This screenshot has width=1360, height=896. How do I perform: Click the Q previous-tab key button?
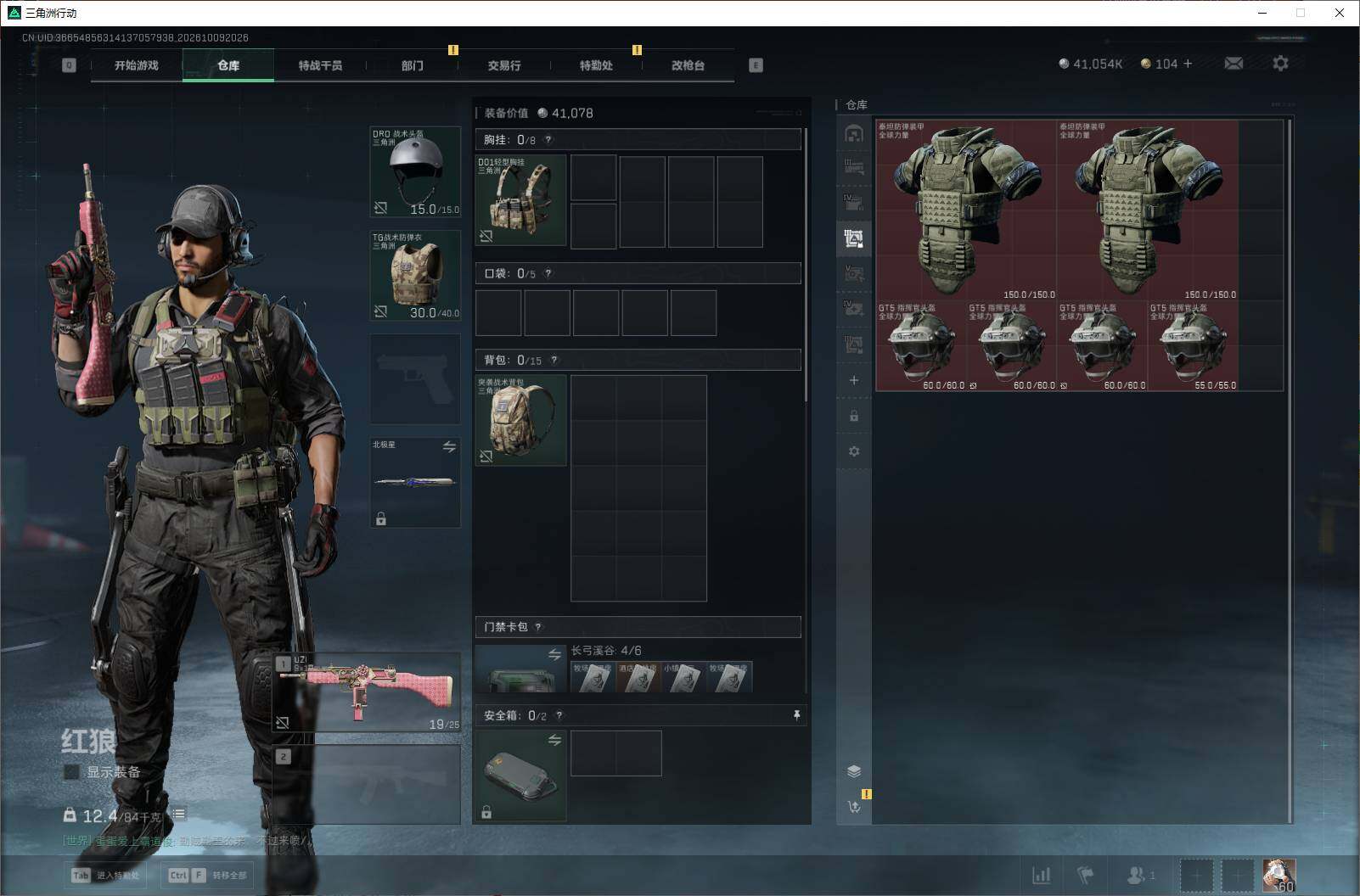(69, 65)
